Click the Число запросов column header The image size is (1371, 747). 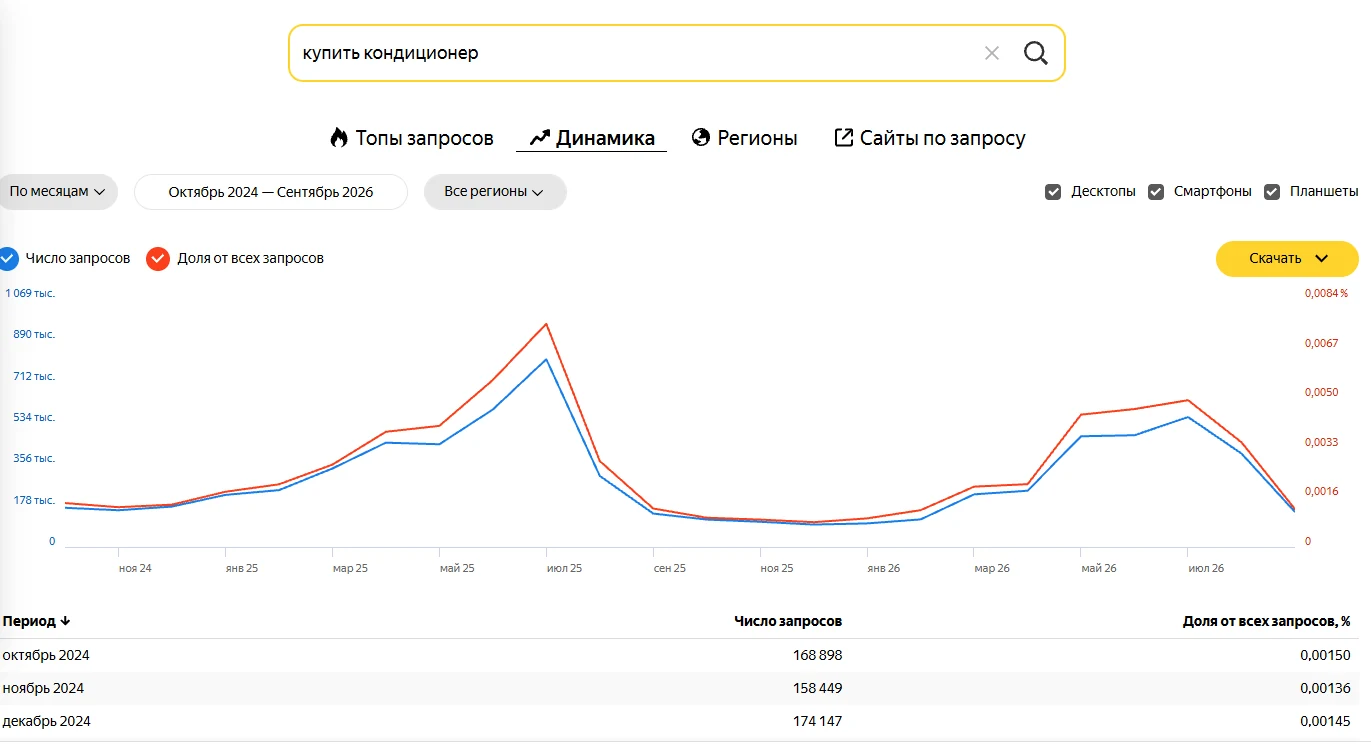coord(788,621)
